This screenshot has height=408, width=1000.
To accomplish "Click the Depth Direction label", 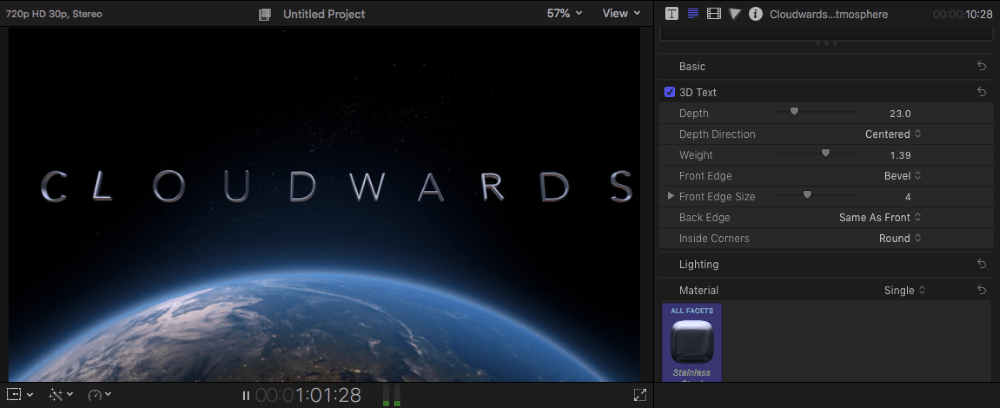I will pyautogui.click(x=717, y=134).
